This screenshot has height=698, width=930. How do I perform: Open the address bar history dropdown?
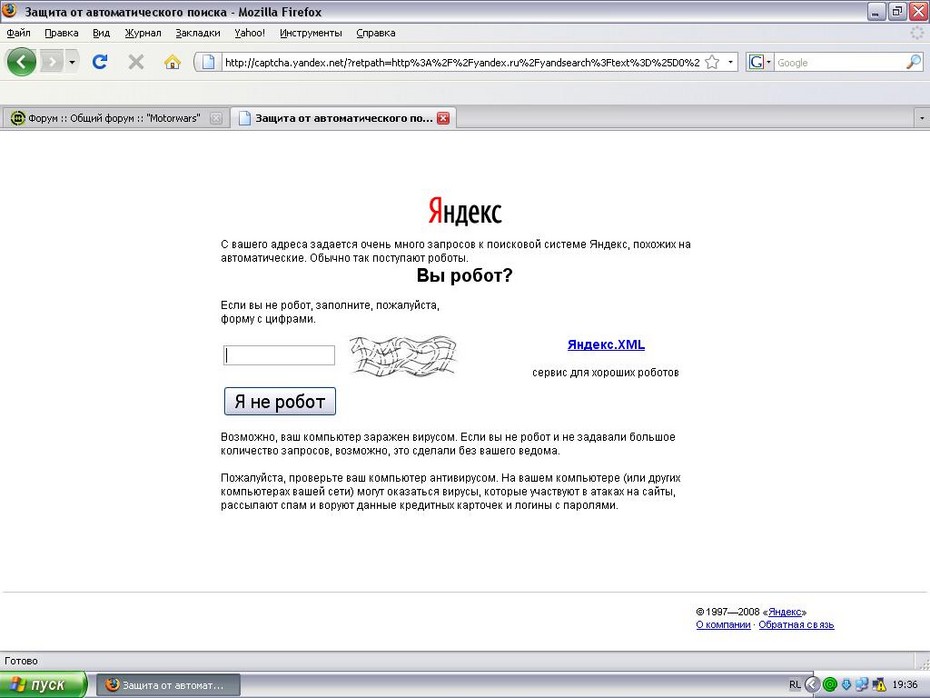coord(730,62)
